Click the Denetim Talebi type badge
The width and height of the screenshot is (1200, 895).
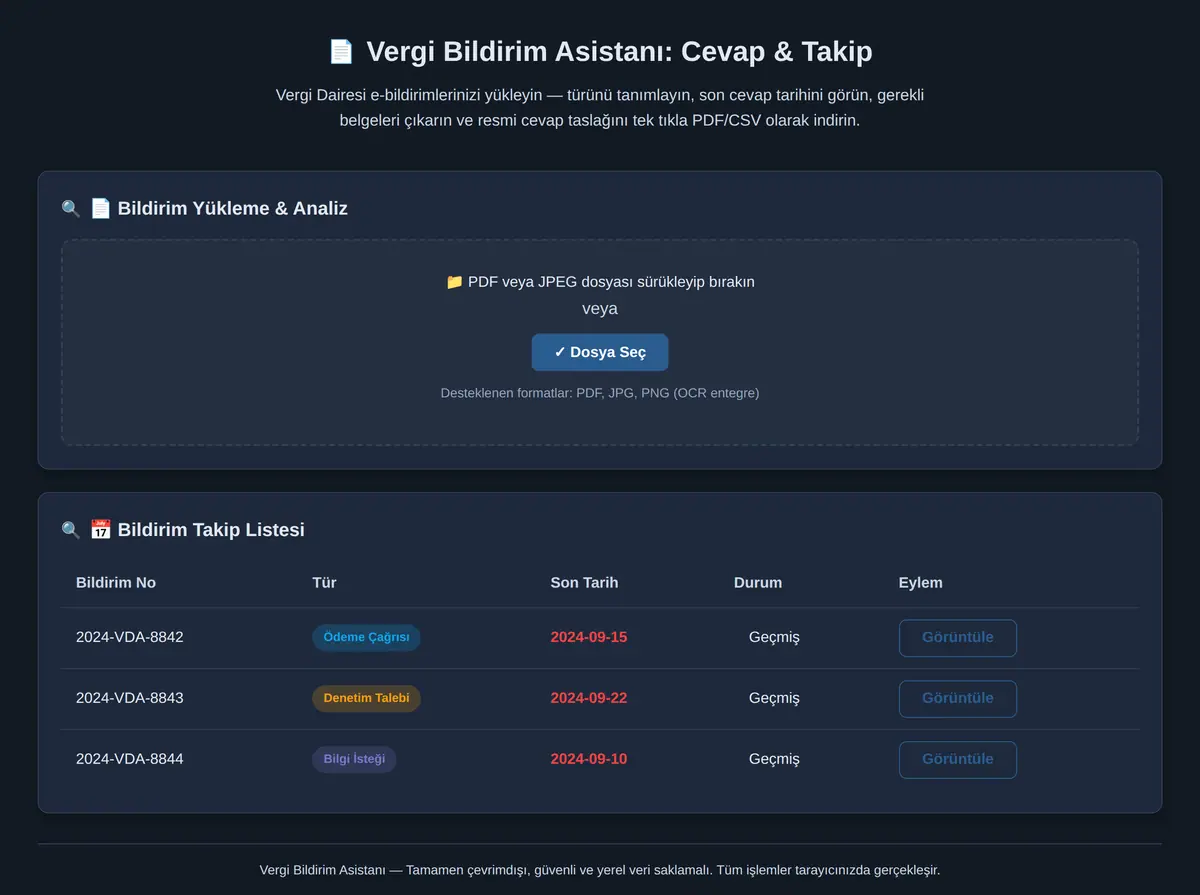[x=366, y=699]
